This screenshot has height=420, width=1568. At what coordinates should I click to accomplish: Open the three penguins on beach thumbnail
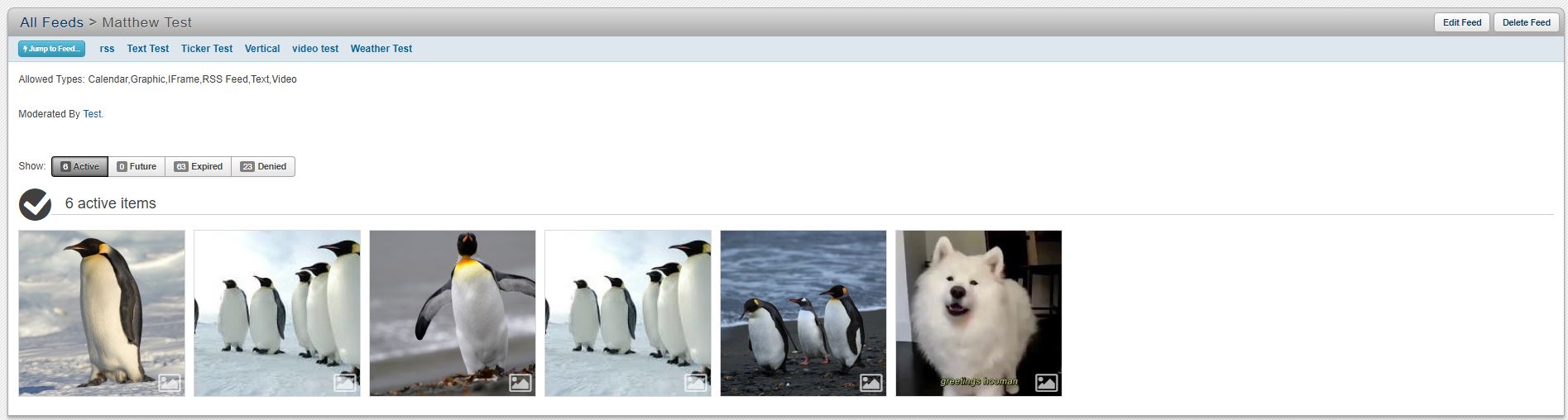point(803,313)
